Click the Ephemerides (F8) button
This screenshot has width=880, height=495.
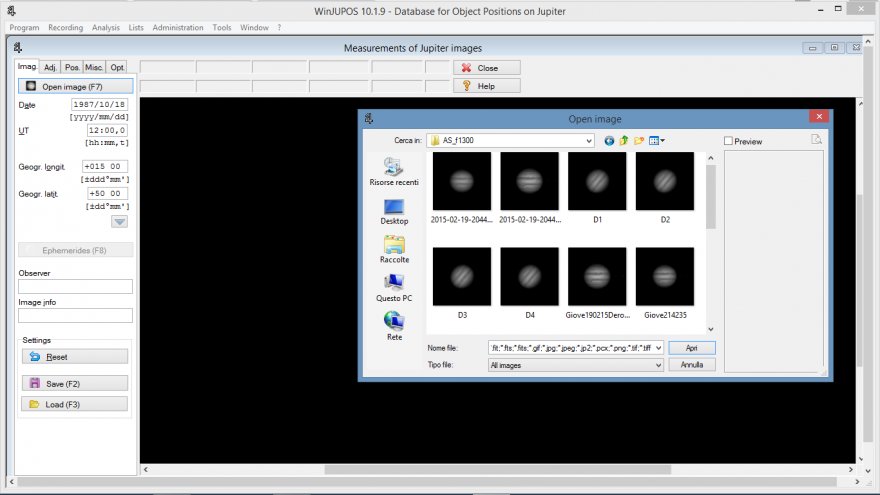pos(76,250)
